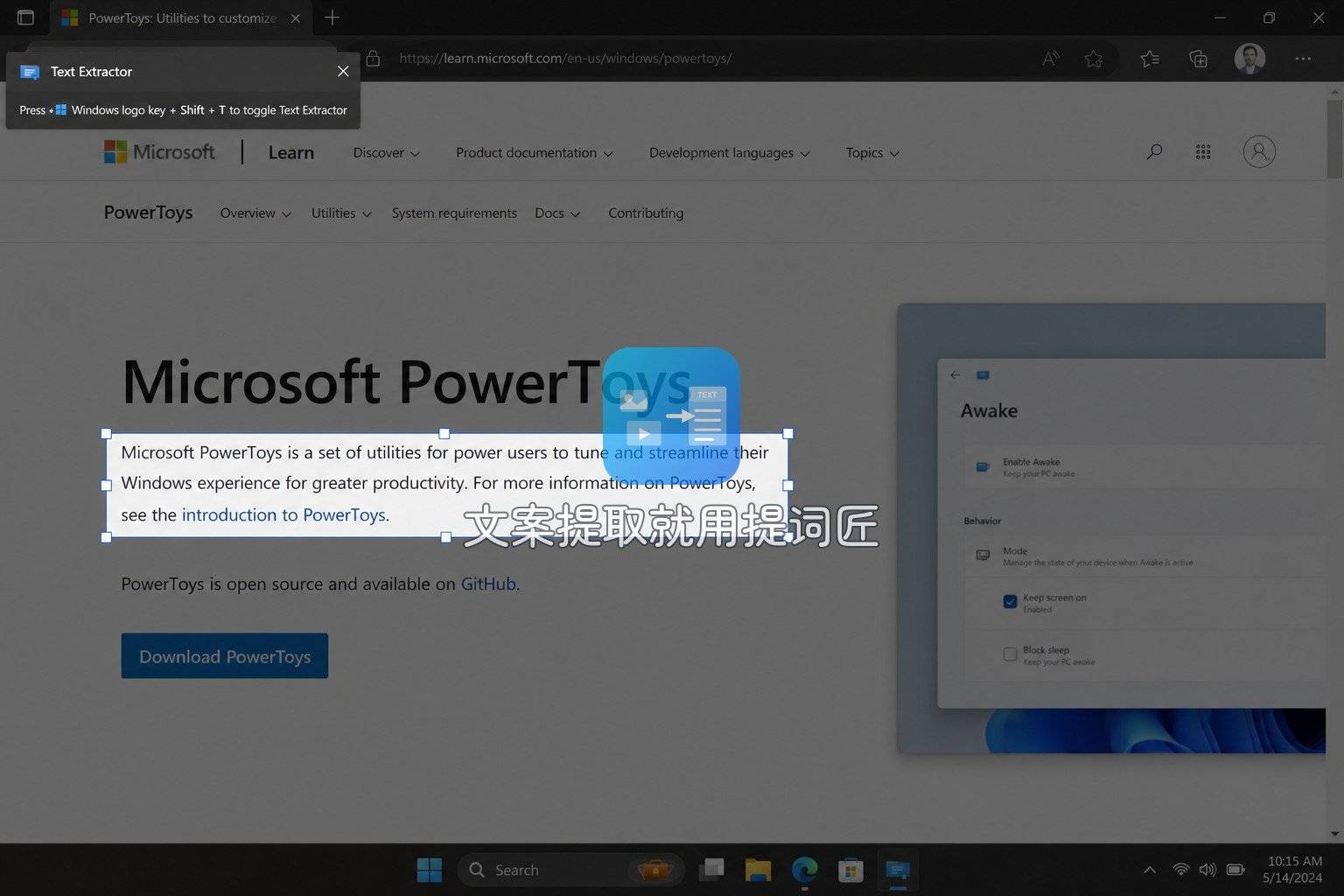Toggle Keep screen on checkbox
Screen dimensions: 1344x896
[x=1010, y=601]
